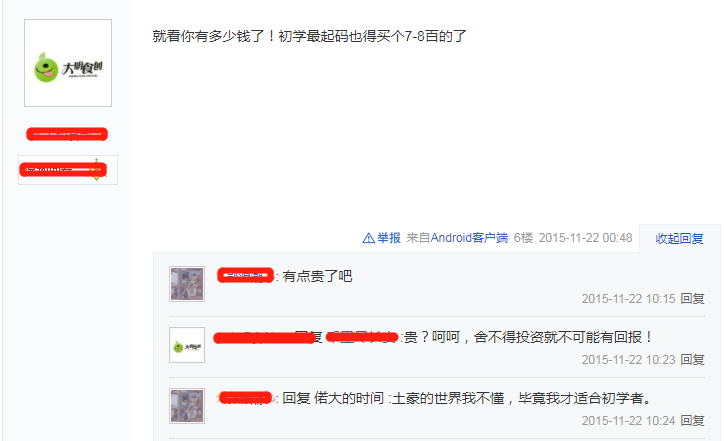Open mentioned blue user link before 贵？呵呵
This screenshot has width=724, height=441.
[362, 337]
